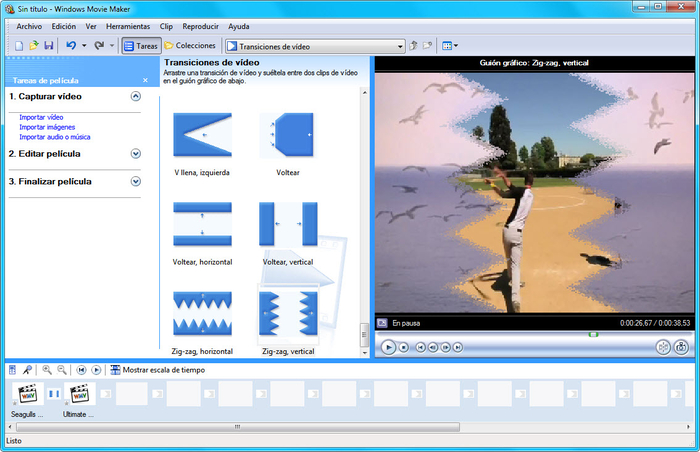Click the green preview seek bar handle
The width and height of the screenshot is (700, 452).
click(593, 334)
